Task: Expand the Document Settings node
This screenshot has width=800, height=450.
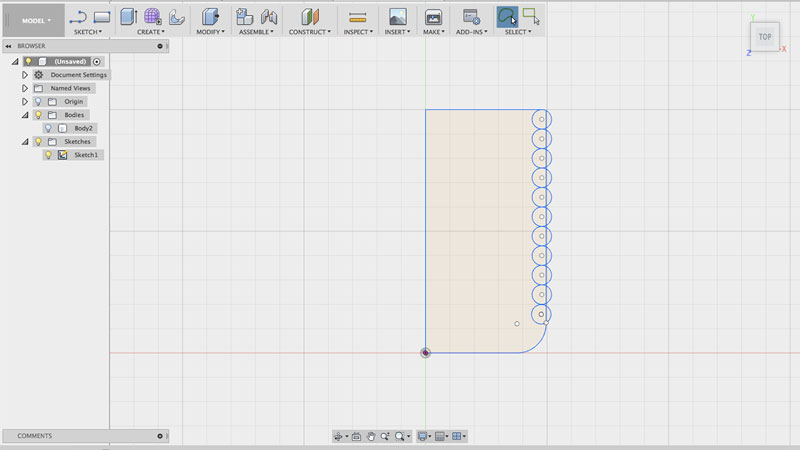Action: 24,75
